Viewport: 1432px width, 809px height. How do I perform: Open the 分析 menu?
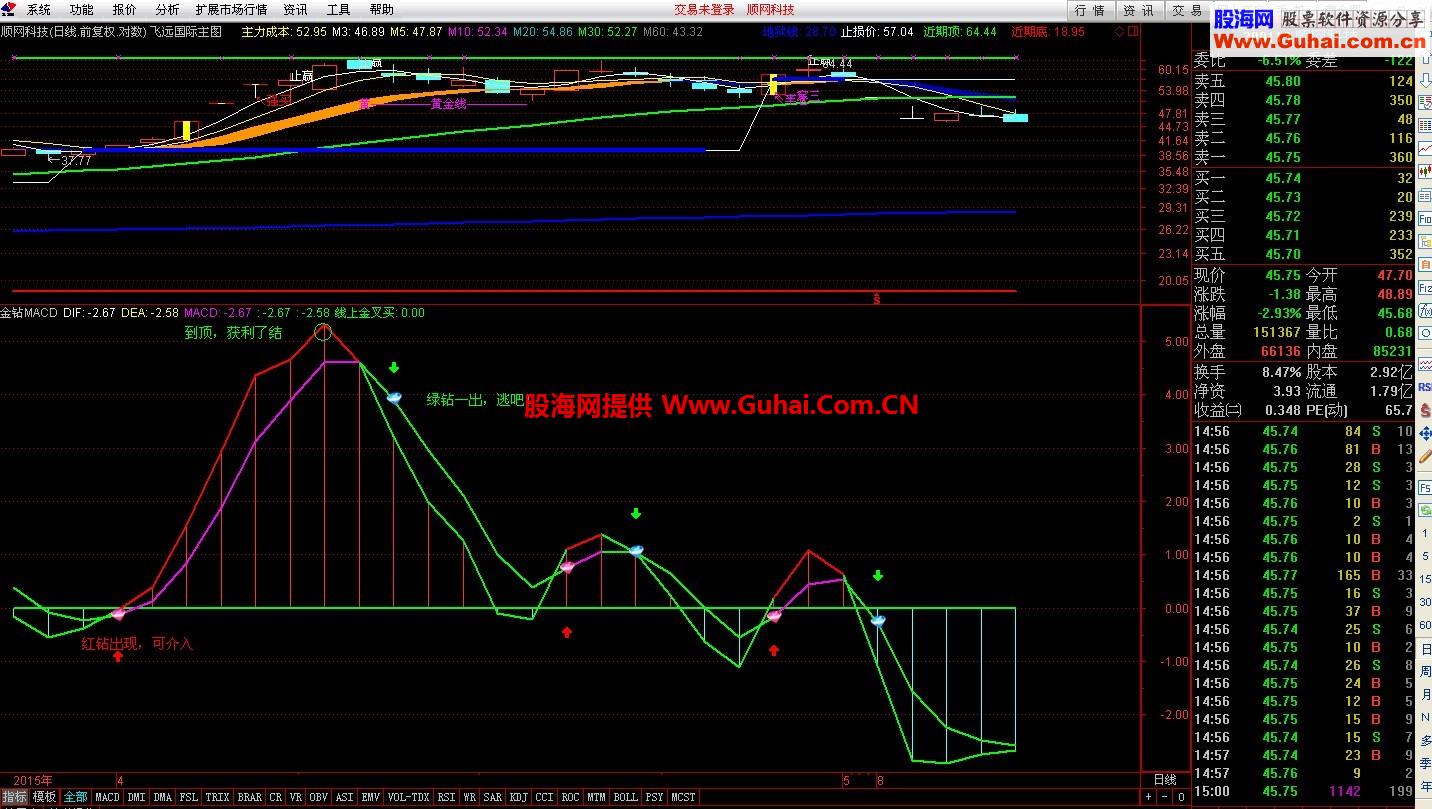[x=167, y=9]
